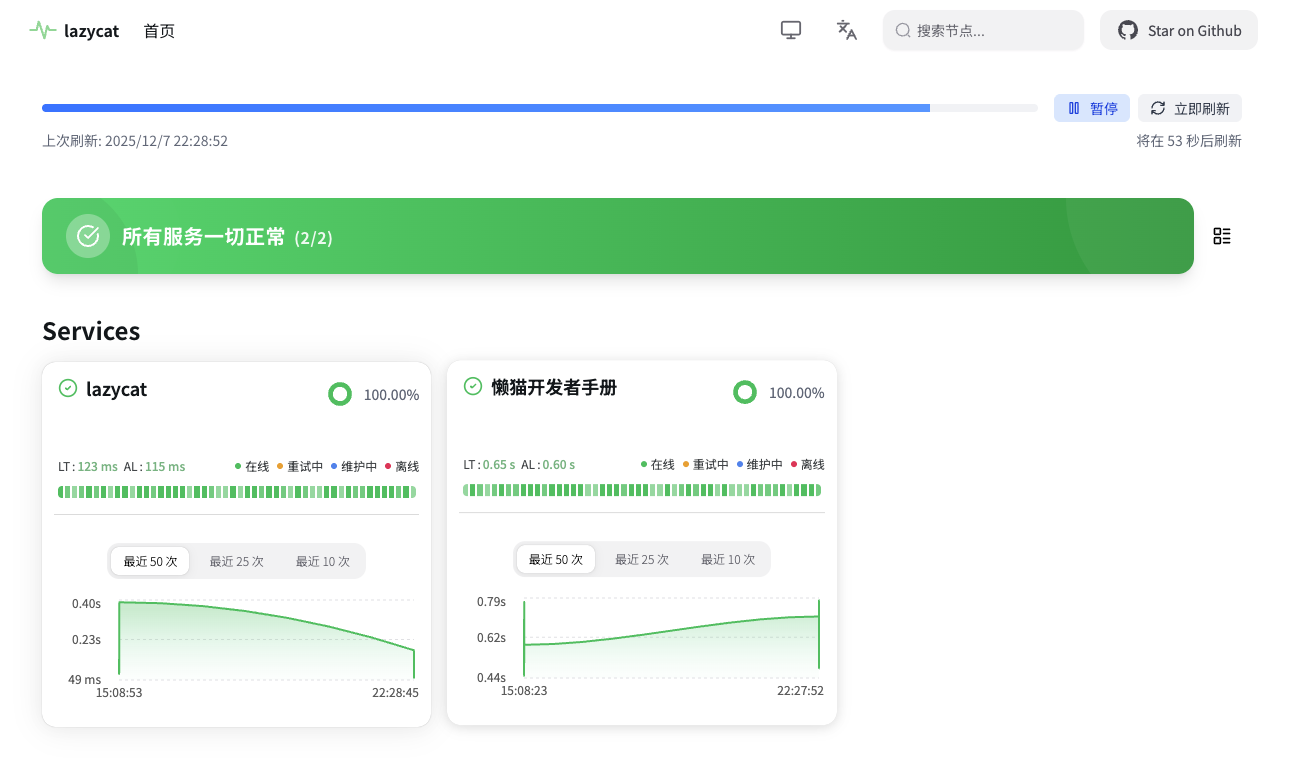This screenshot has width=1313, height=765.
Task: Click the checkmark icon in the green status banner
Action: [x=88, y=236]
